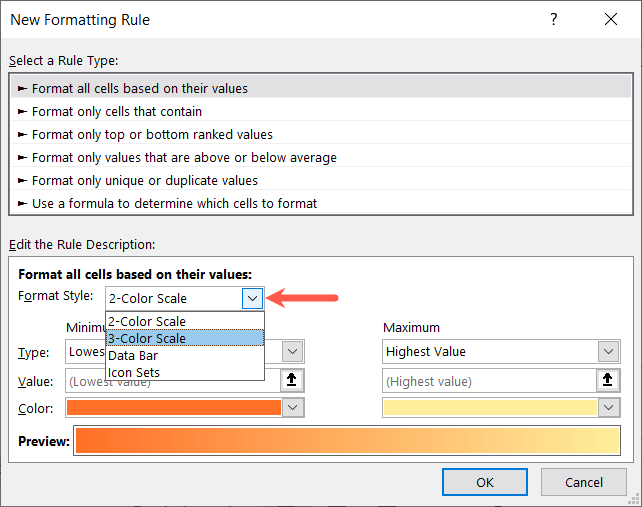Click the range selector icon beside Maximum value

[608, 380]
